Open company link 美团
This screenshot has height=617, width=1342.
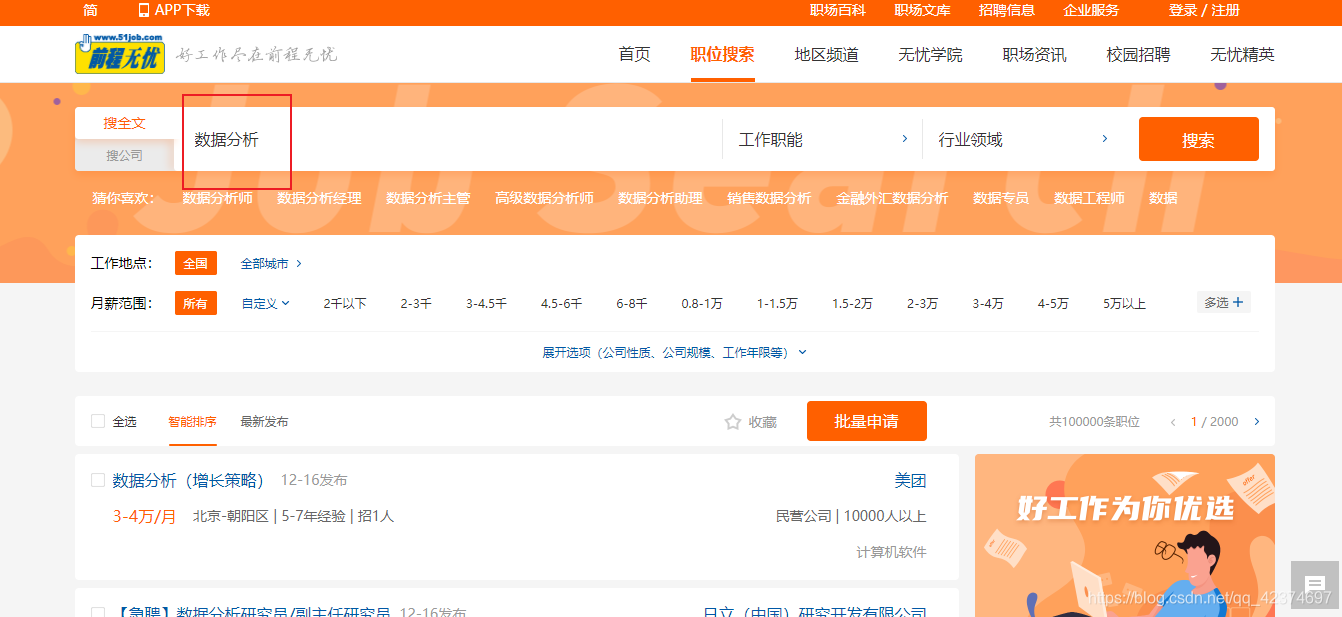pyautogui.click(x=910, y=481)
